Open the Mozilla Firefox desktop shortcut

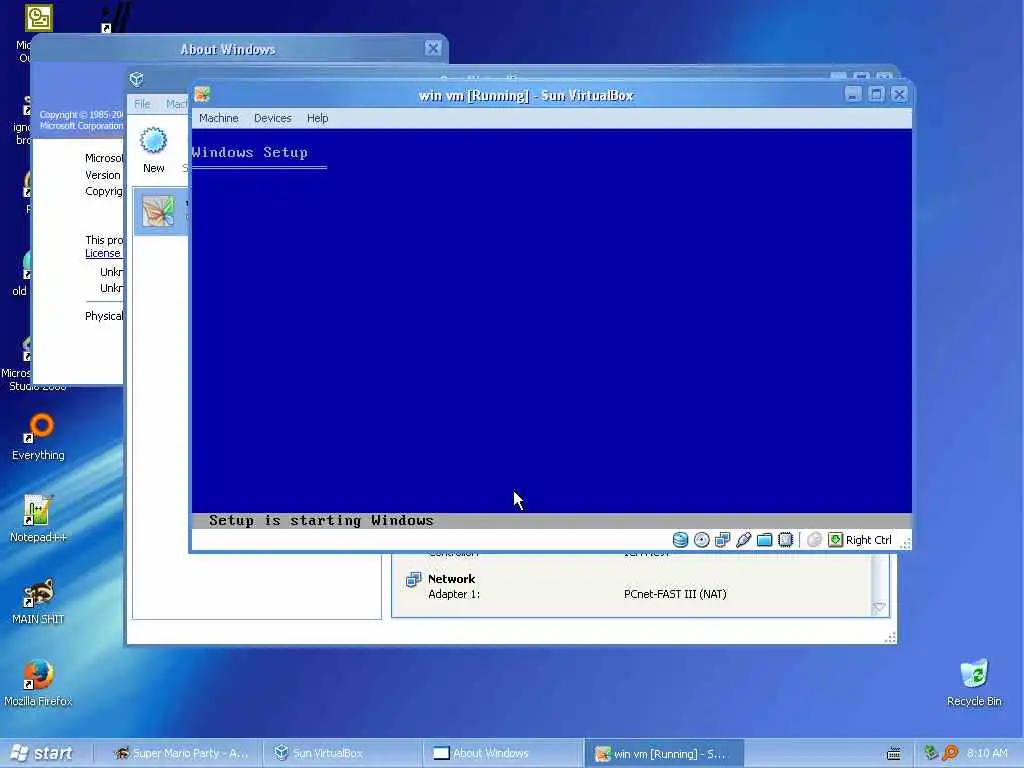(x=39, y=683)
